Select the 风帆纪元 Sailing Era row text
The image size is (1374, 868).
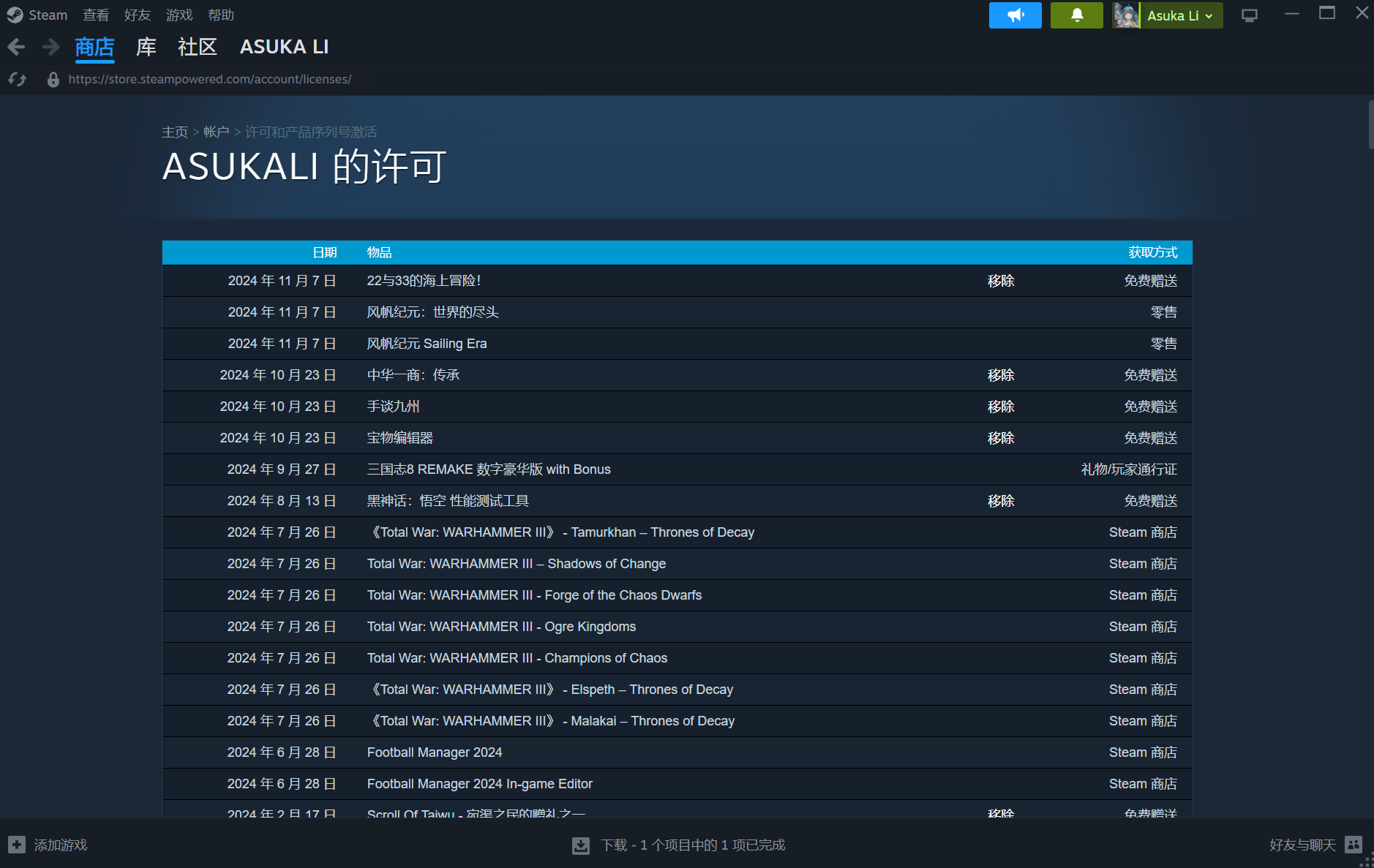pos(427,344)
